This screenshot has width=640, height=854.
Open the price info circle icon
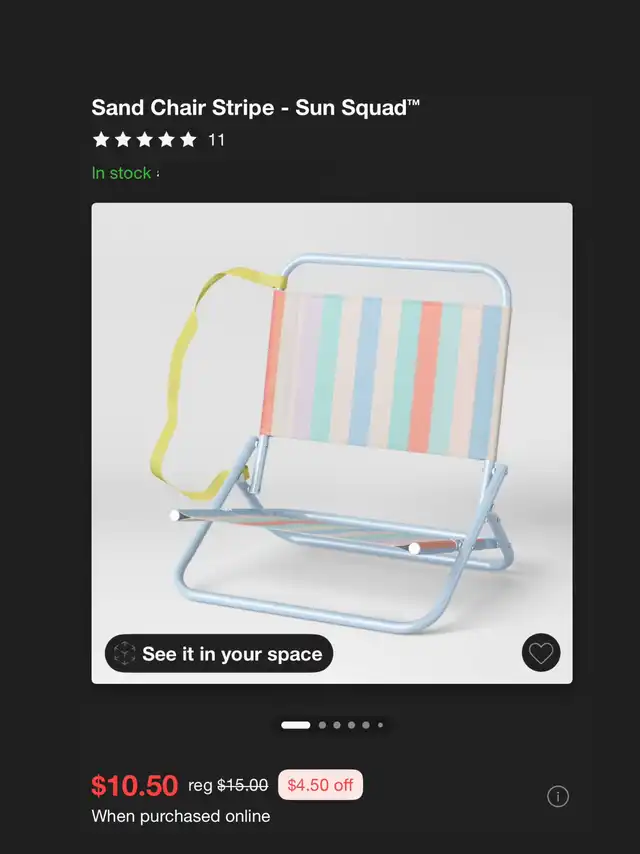click(558, 796)
